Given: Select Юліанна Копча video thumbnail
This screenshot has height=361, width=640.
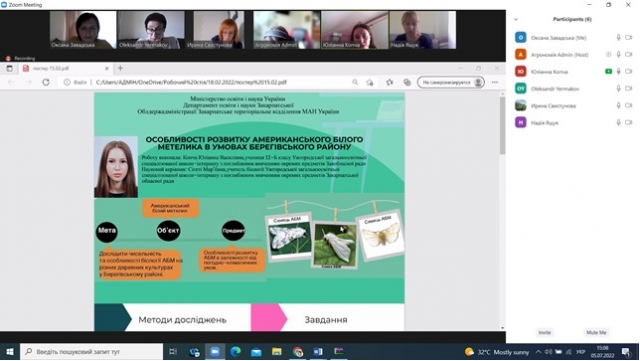Looking at the screenshot, I should [x=355, y=30].
